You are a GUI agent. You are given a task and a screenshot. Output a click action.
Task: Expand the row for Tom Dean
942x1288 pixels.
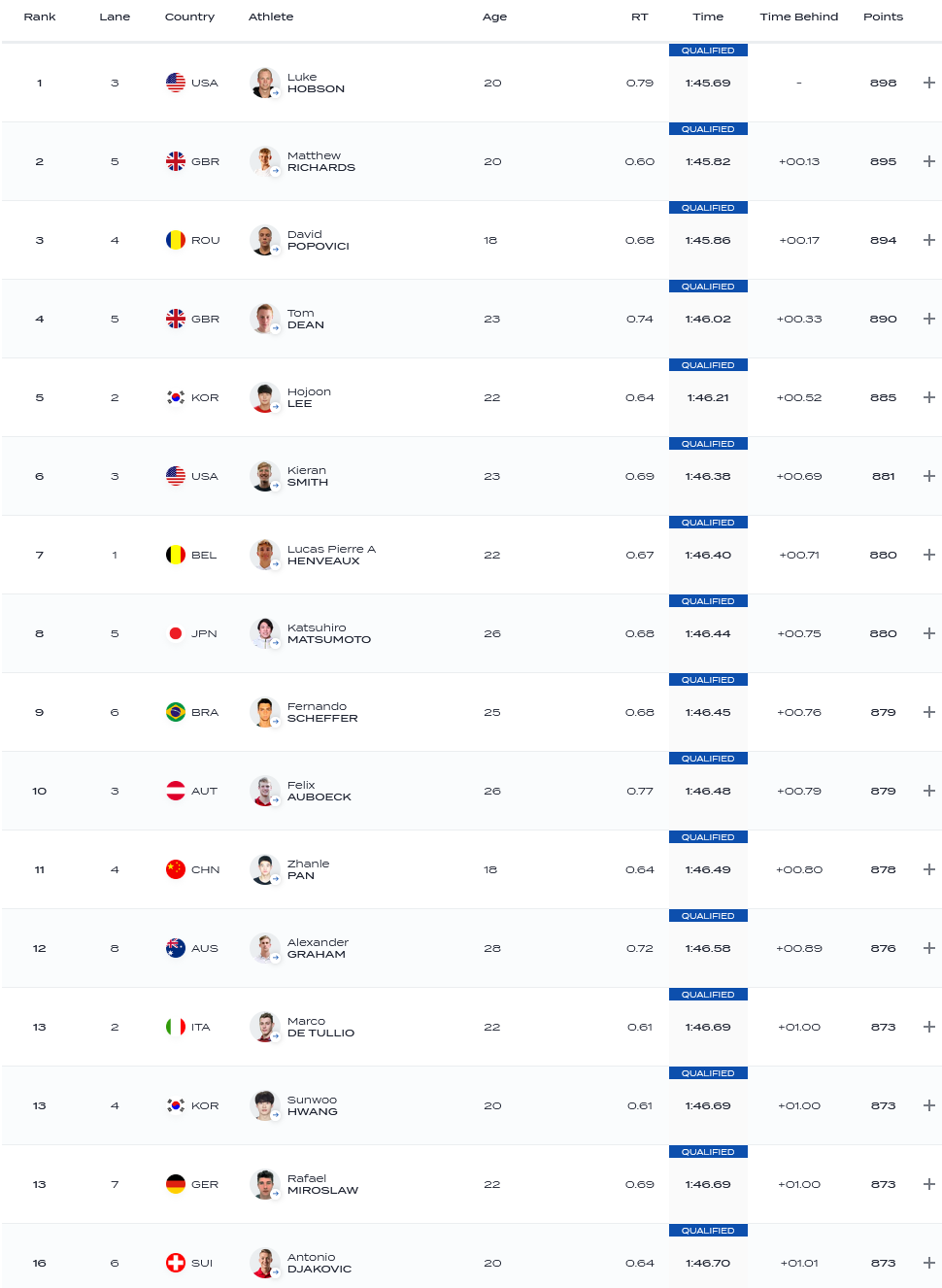click(x=928, y=319)
